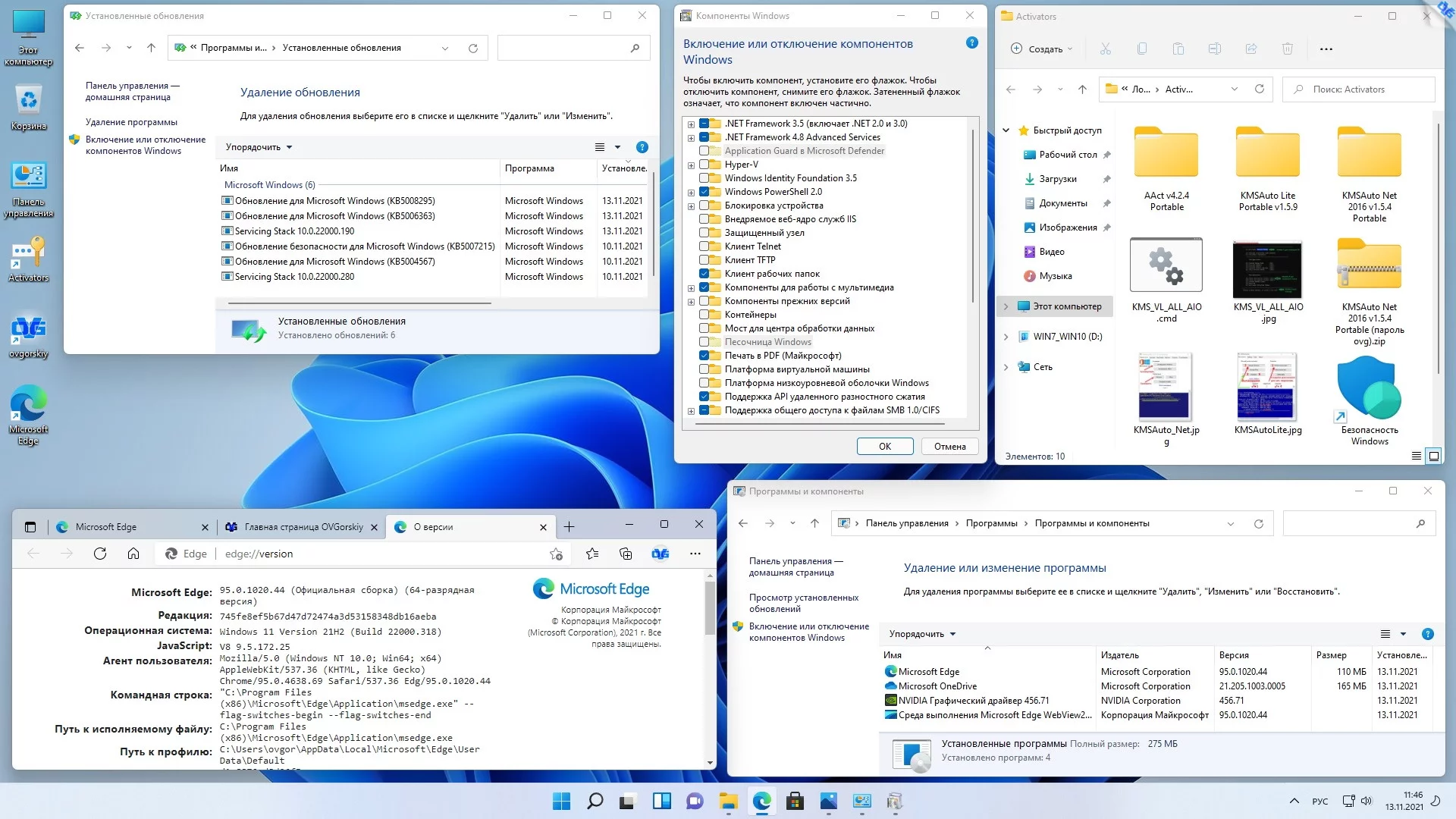Click Edge reload page icon
Viewport: 1456px width, 819px height.
(100, 554)
